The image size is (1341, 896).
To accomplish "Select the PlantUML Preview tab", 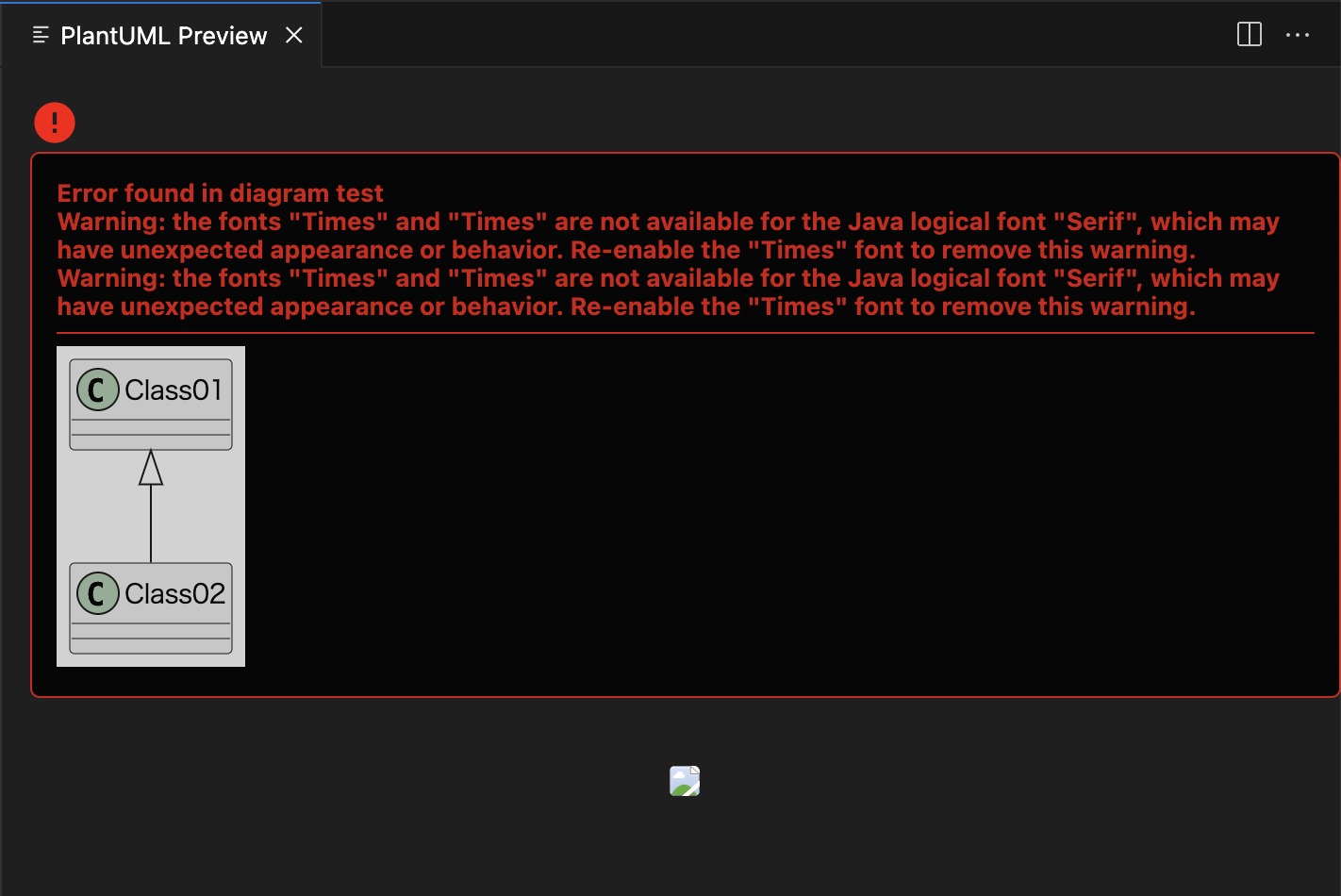I will pos(163,36).
